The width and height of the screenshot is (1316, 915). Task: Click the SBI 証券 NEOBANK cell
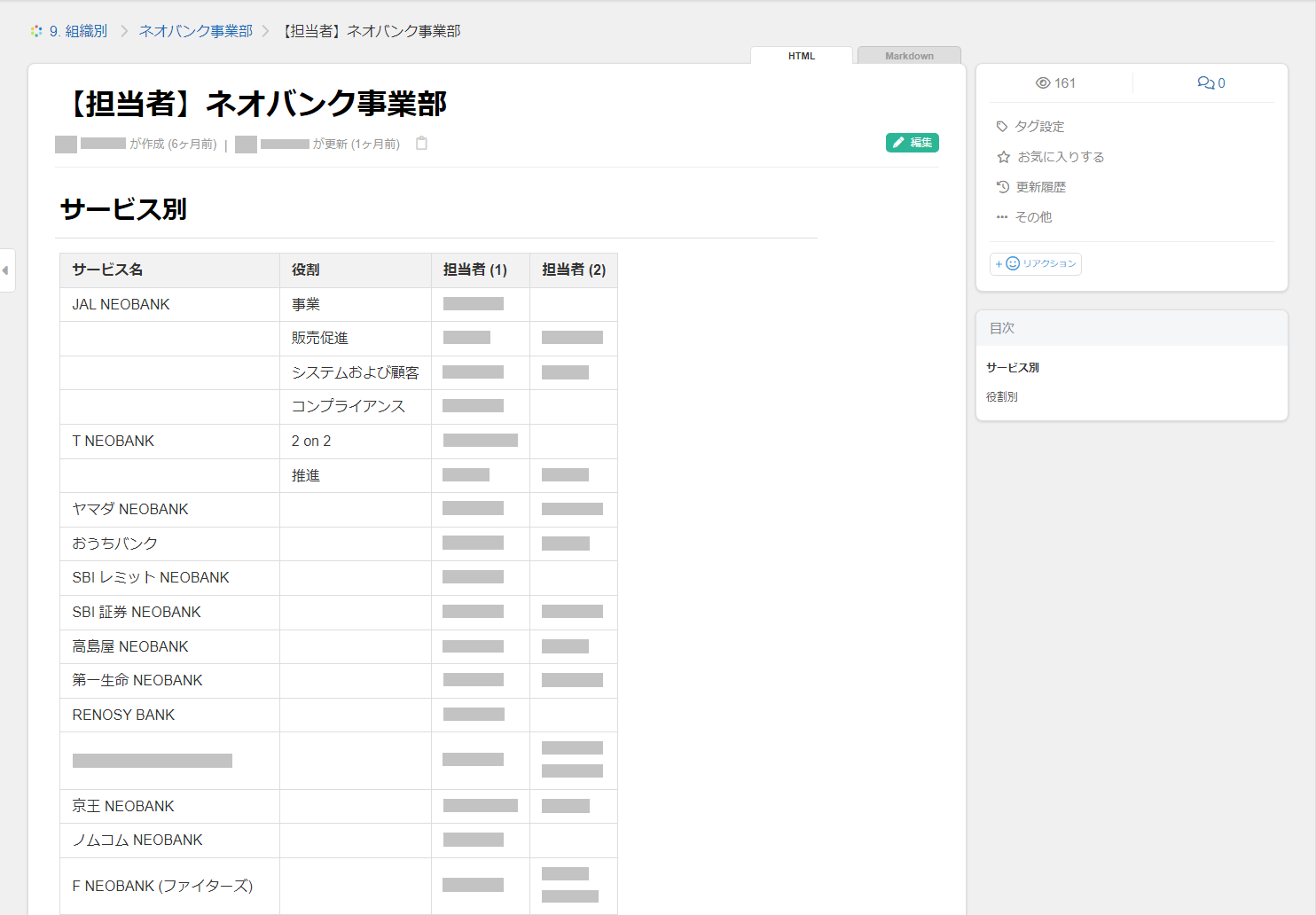pyautogui.click(x=169, y=613)
